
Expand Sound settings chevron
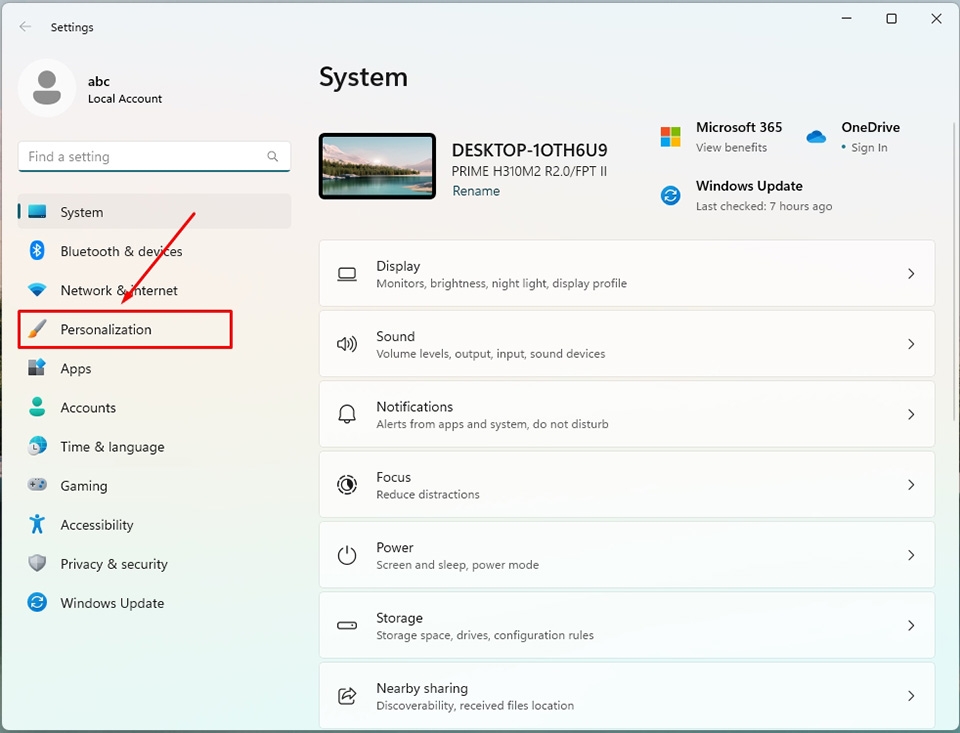click(x=911, y=344)
